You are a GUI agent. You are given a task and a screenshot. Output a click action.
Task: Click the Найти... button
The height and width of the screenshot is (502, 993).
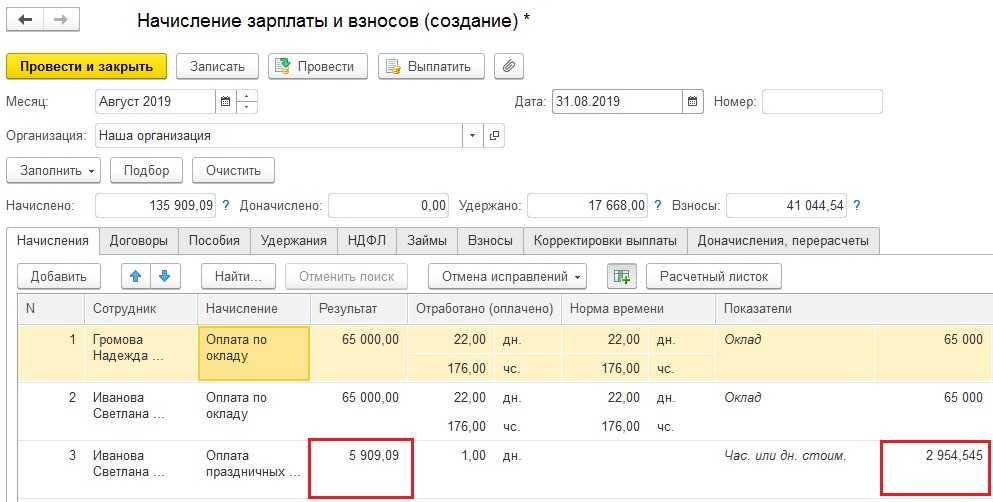[238, 276]
